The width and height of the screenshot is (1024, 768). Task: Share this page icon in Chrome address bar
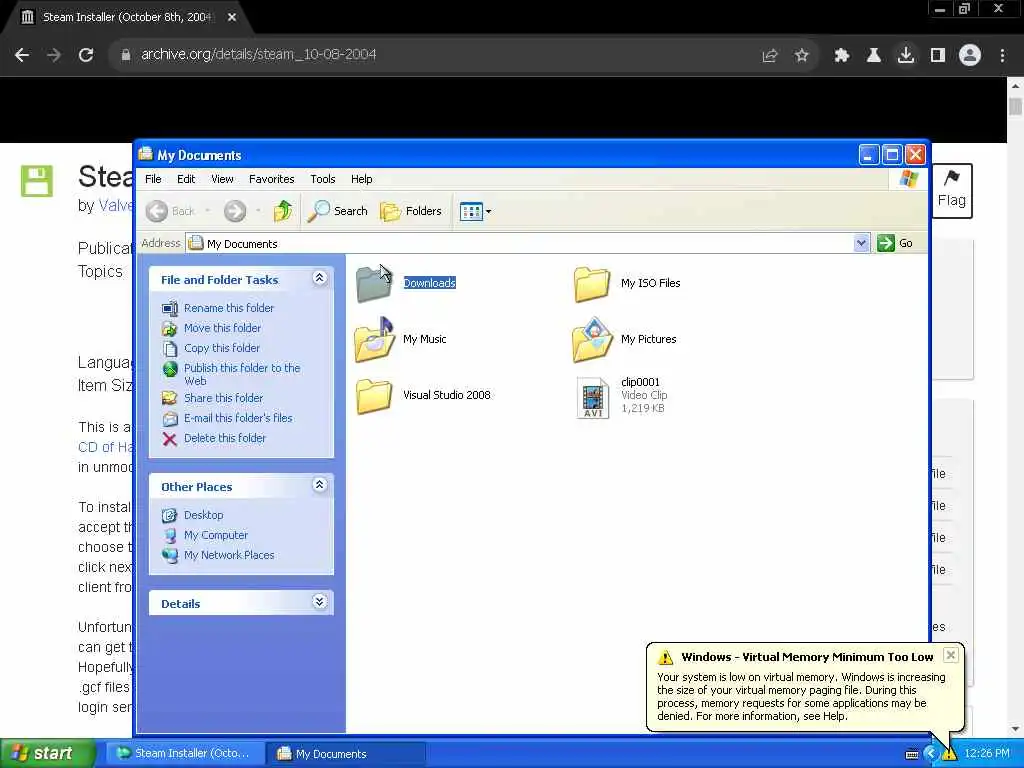tap(769, 56)
